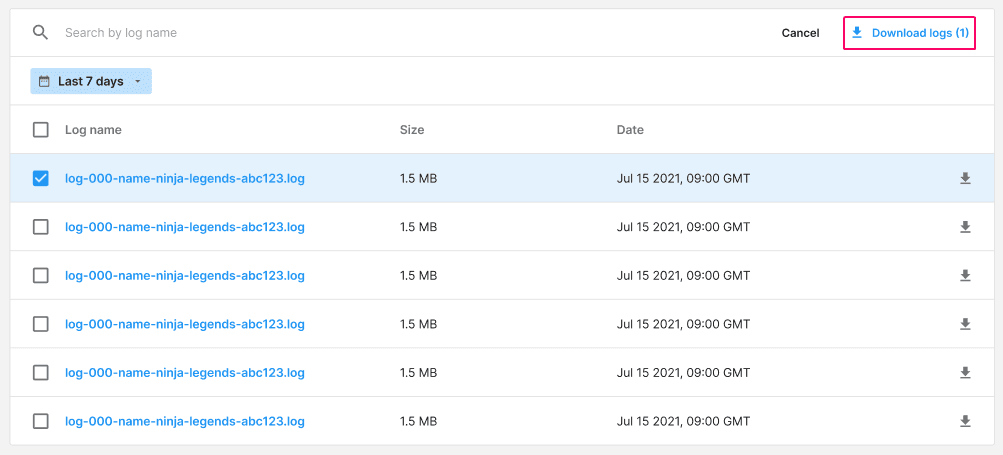
Task: Click the calendar icon in date filter
Action: coord(44,81)
